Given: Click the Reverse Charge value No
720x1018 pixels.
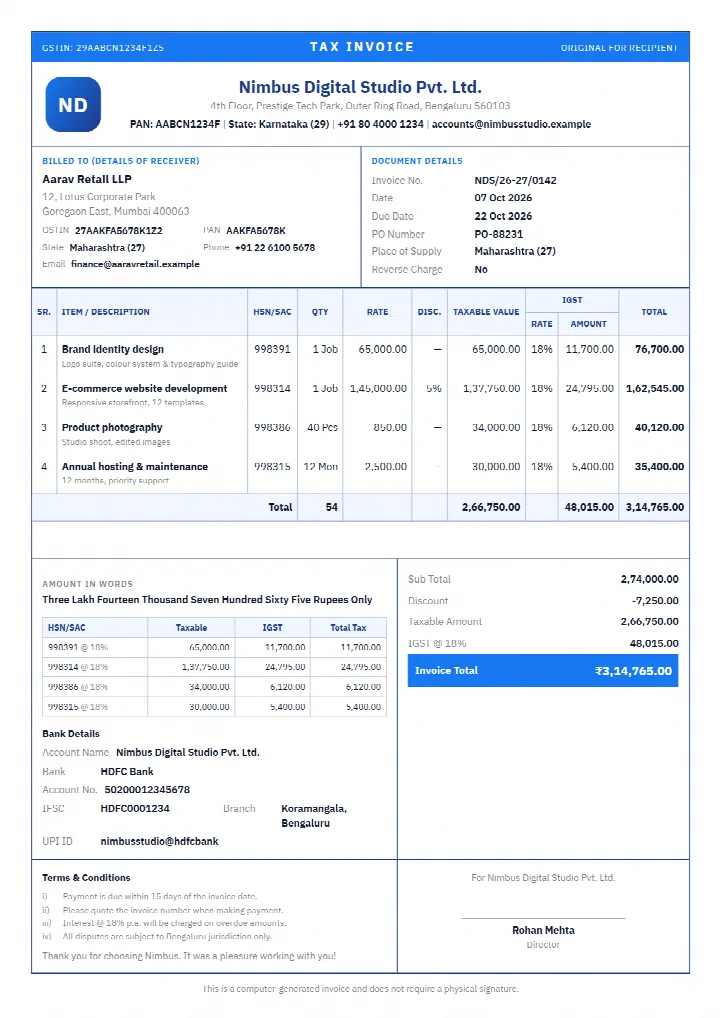Looking at the screenshot, I should tap(481, 269).
